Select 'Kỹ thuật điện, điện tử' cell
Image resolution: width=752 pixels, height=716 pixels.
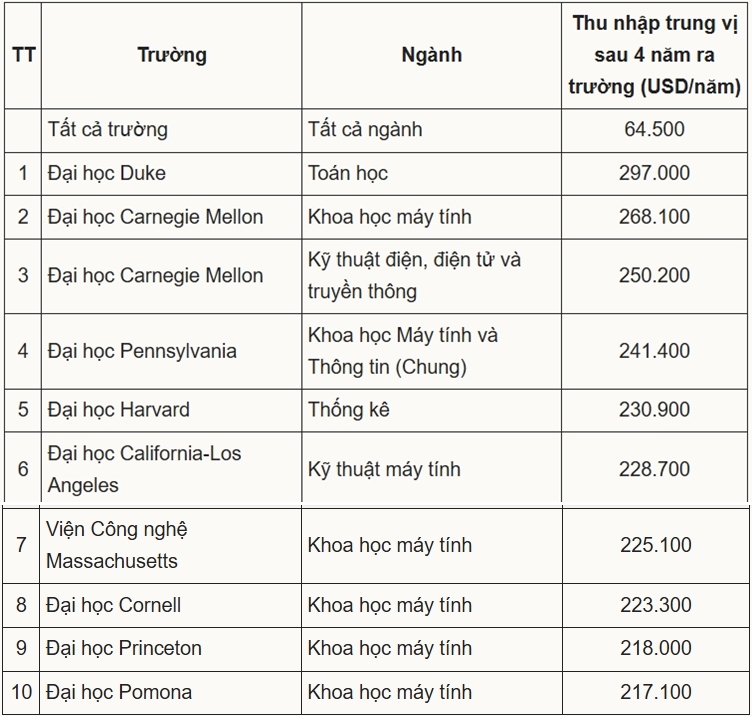pyautogui.click(x=432, y=276)
